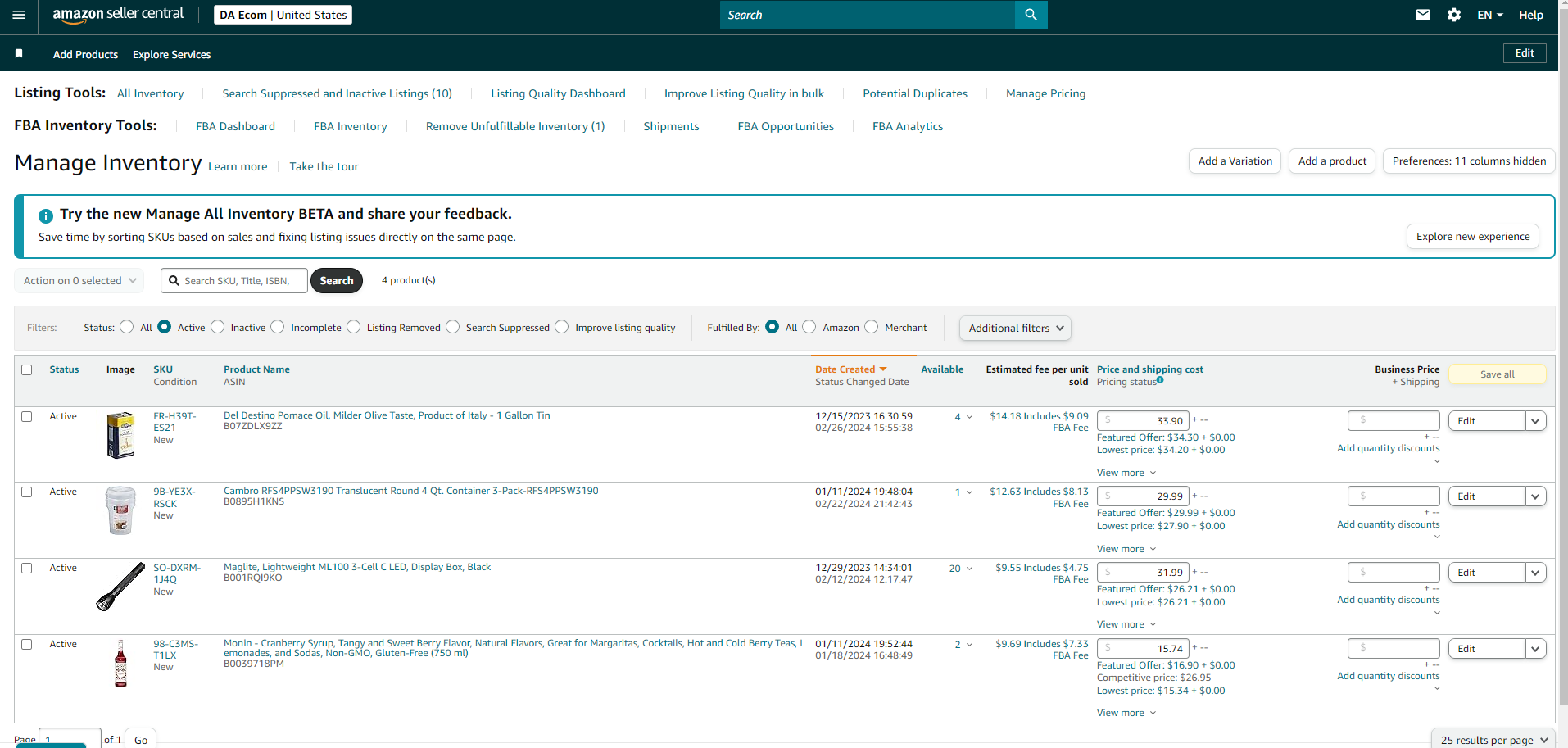Image resolution: width=1568 pixels, height=748 pixels.
Task: Click Explore new experience button
Action: click(x=1473, y=237)
